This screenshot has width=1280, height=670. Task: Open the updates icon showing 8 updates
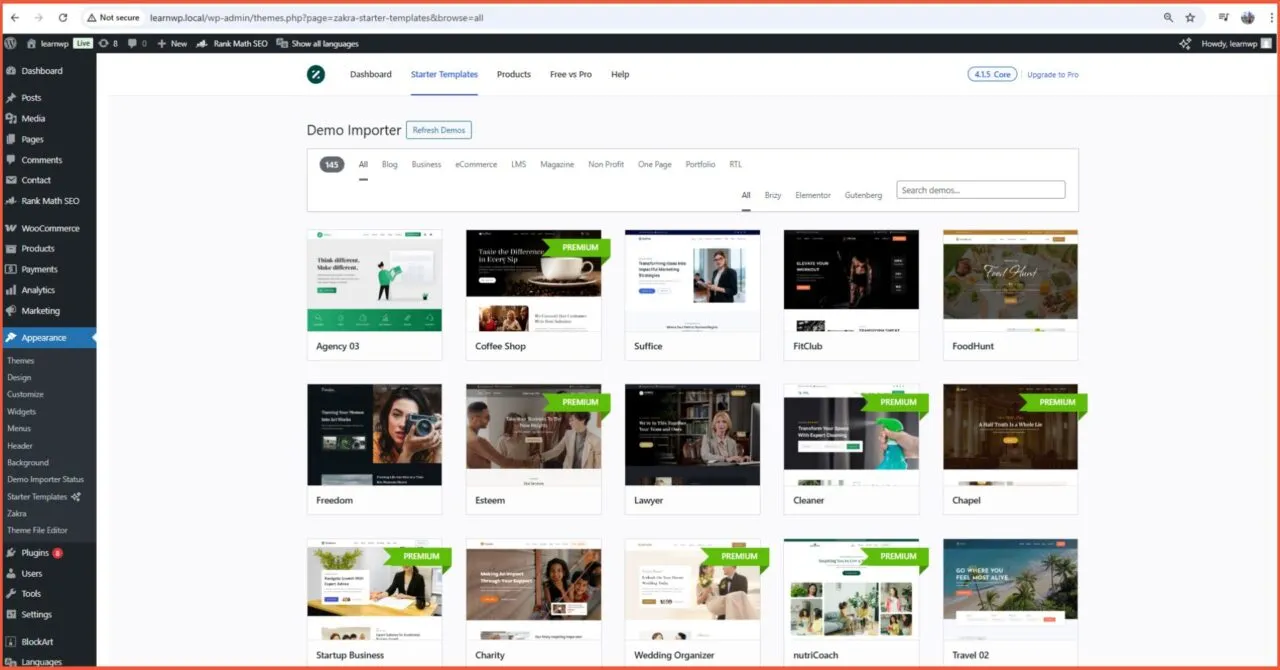pyautogui.click(x=107, y=43)
